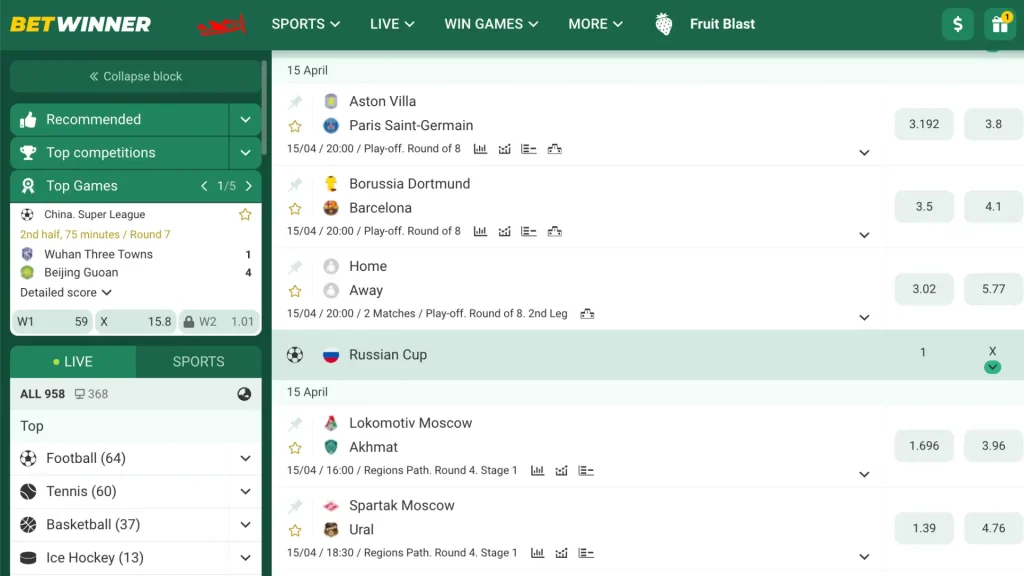Expand the Recommended section chevron
The width and height of the screenshot is (1024, 576).
[x=245, y=120]
